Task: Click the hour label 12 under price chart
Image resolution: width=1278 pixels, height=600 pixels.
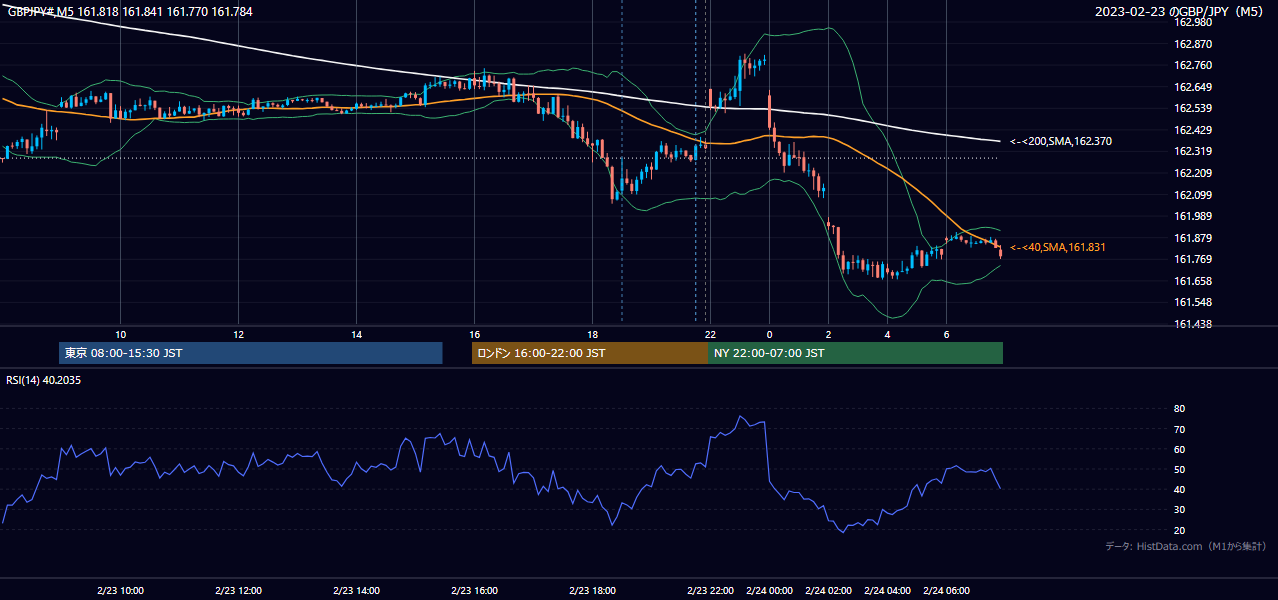Action: (x=238, y=334)
